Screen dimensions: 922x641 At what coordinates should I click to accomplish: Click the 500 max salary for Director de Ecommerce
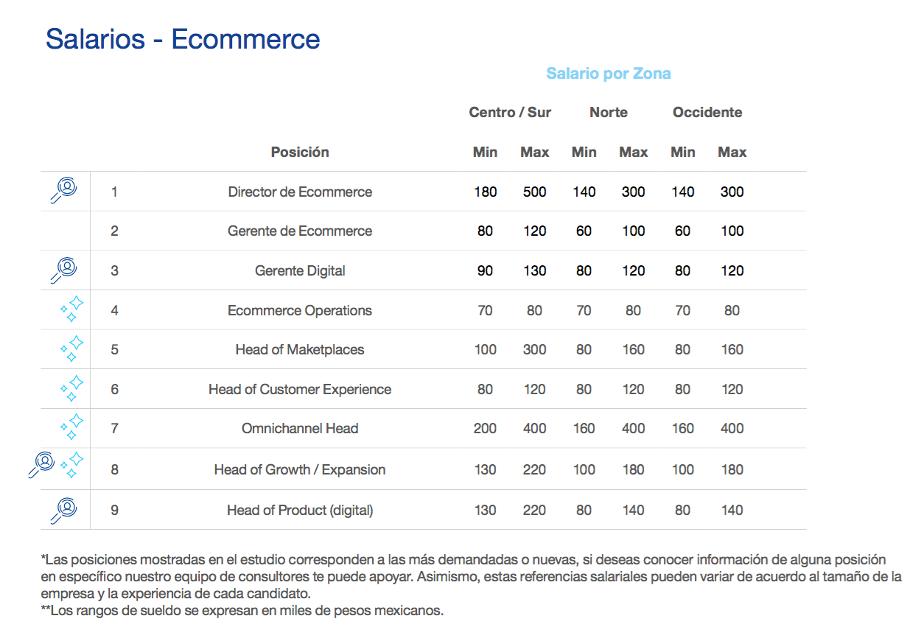535,192
